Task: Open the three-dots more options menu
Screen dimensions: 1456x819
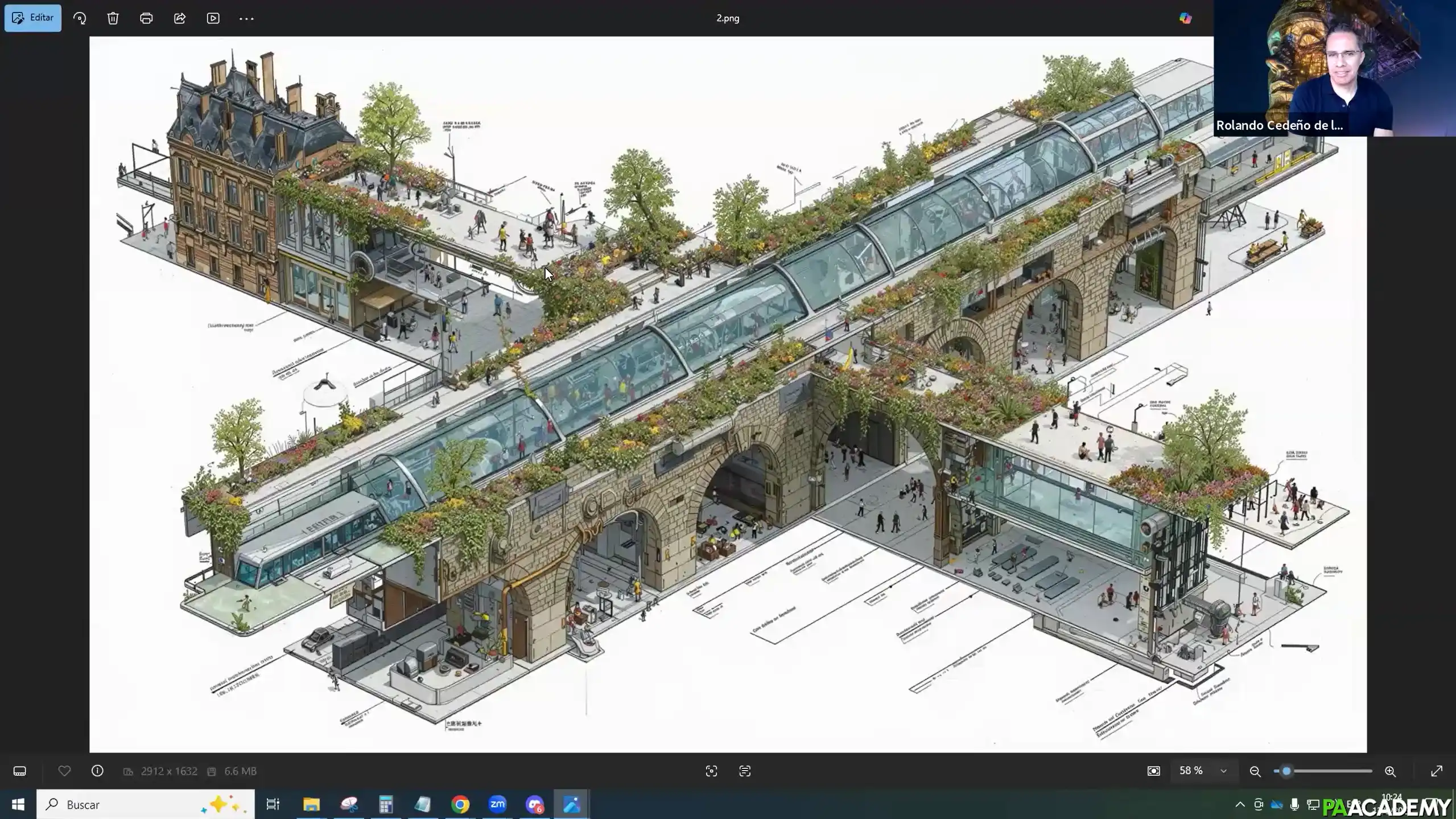Action: [x=246, y=18]
